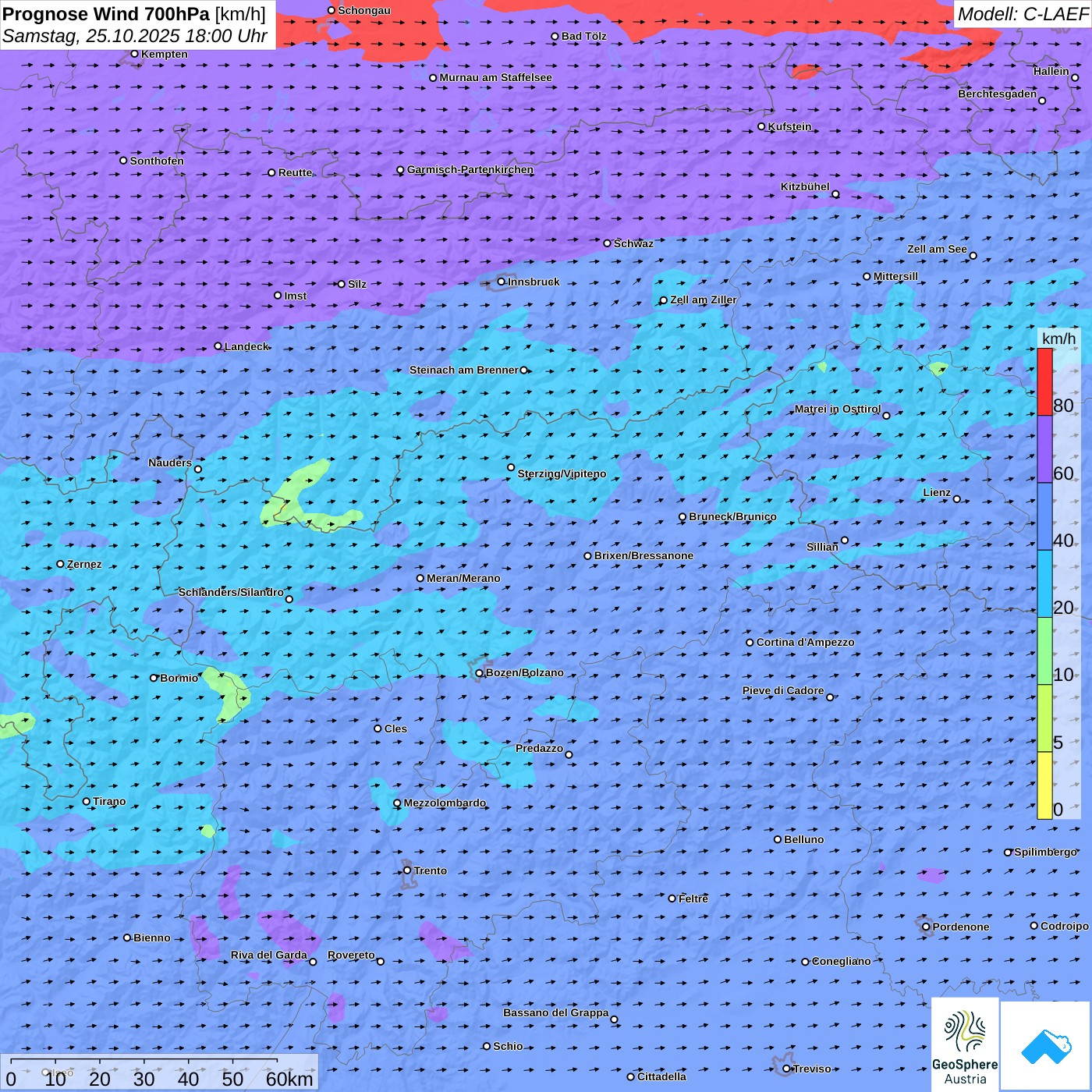The image size is (1092, 1092).
Task: Click the Bad Tölz label
Action: pyautogui.click(x=583, y=36)
